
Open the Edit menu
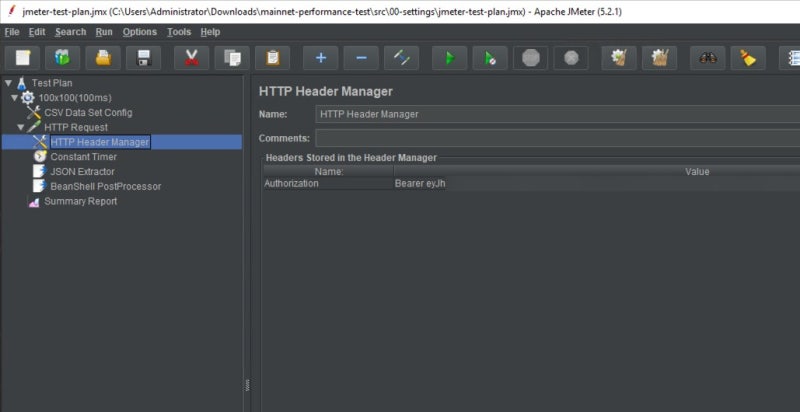point(37,32)
